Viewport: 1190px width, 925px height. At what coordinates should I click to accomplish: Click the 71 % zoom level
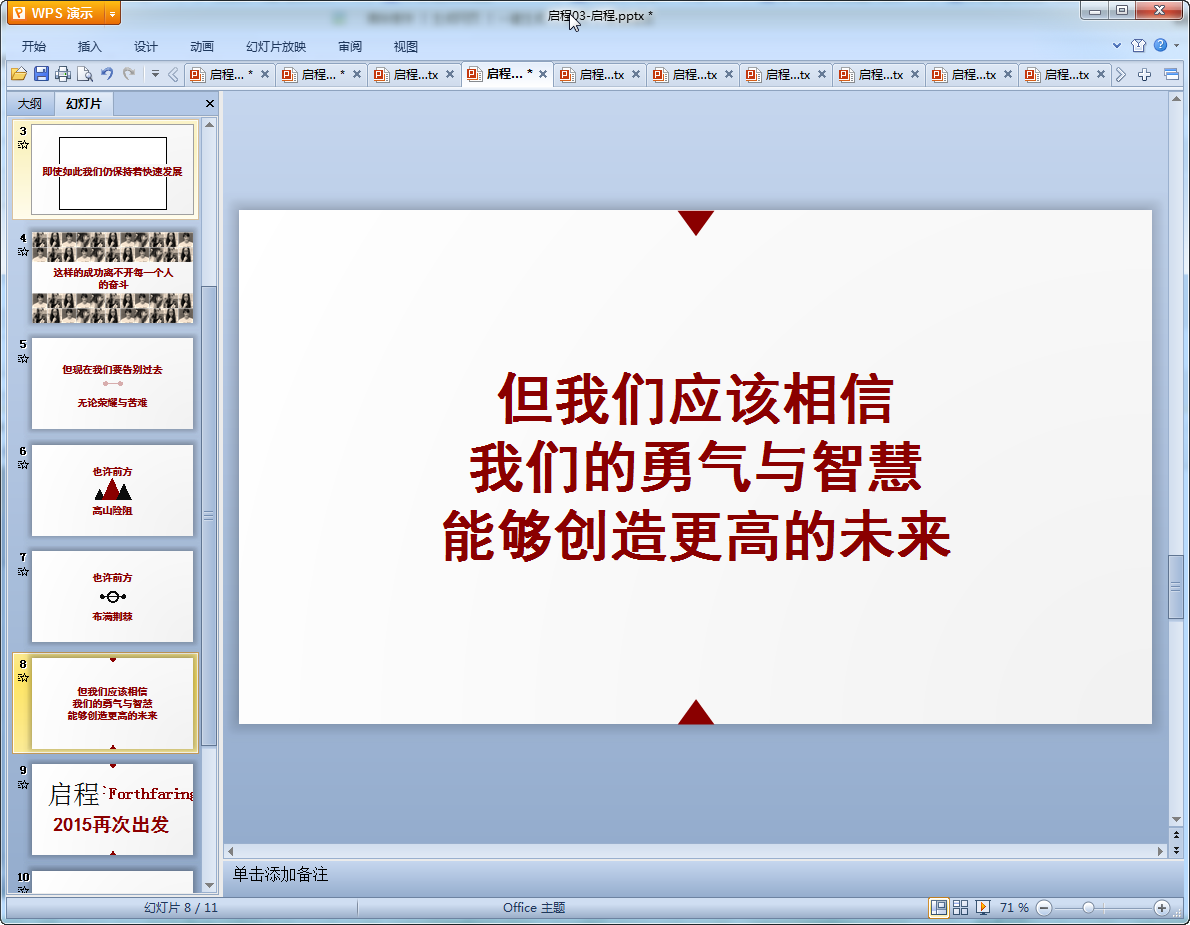tap(1014, 908)
